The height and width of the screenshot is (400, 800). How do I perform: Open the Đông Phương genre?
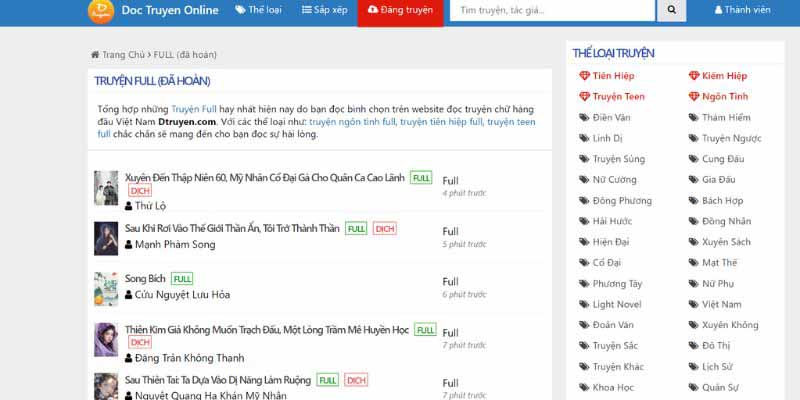622,201
